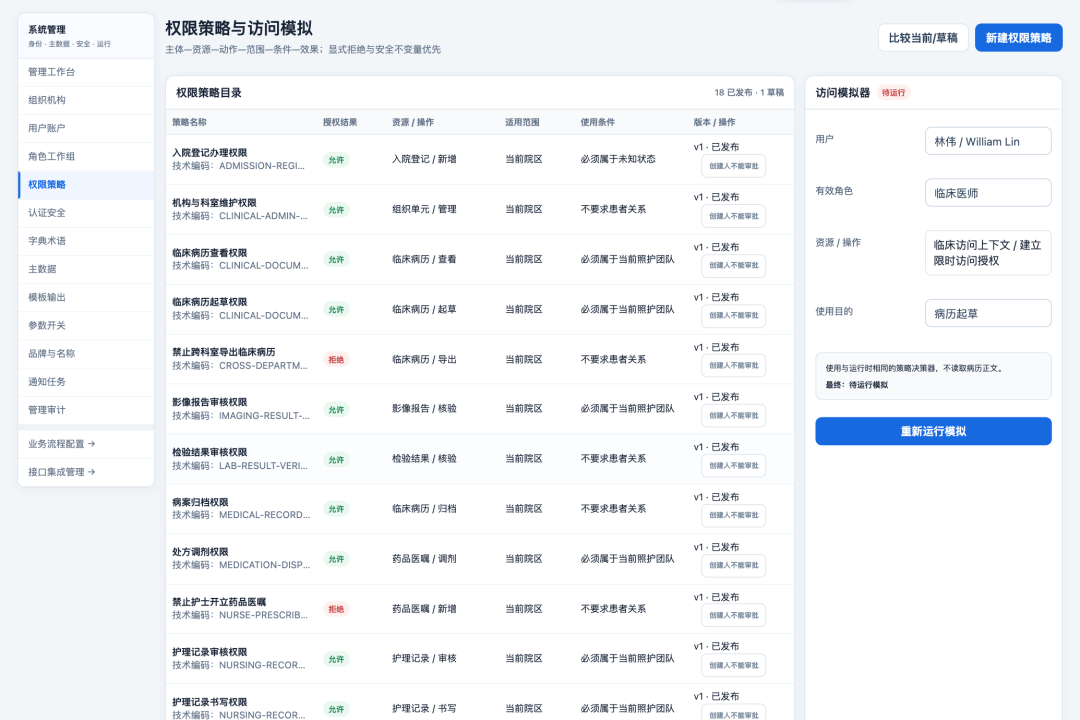The height and width of the screenshot is (720, 1080).
Task: Click 创建人不能审批 in 检验结果审核权限 row
Action: (x=734, y=466)
